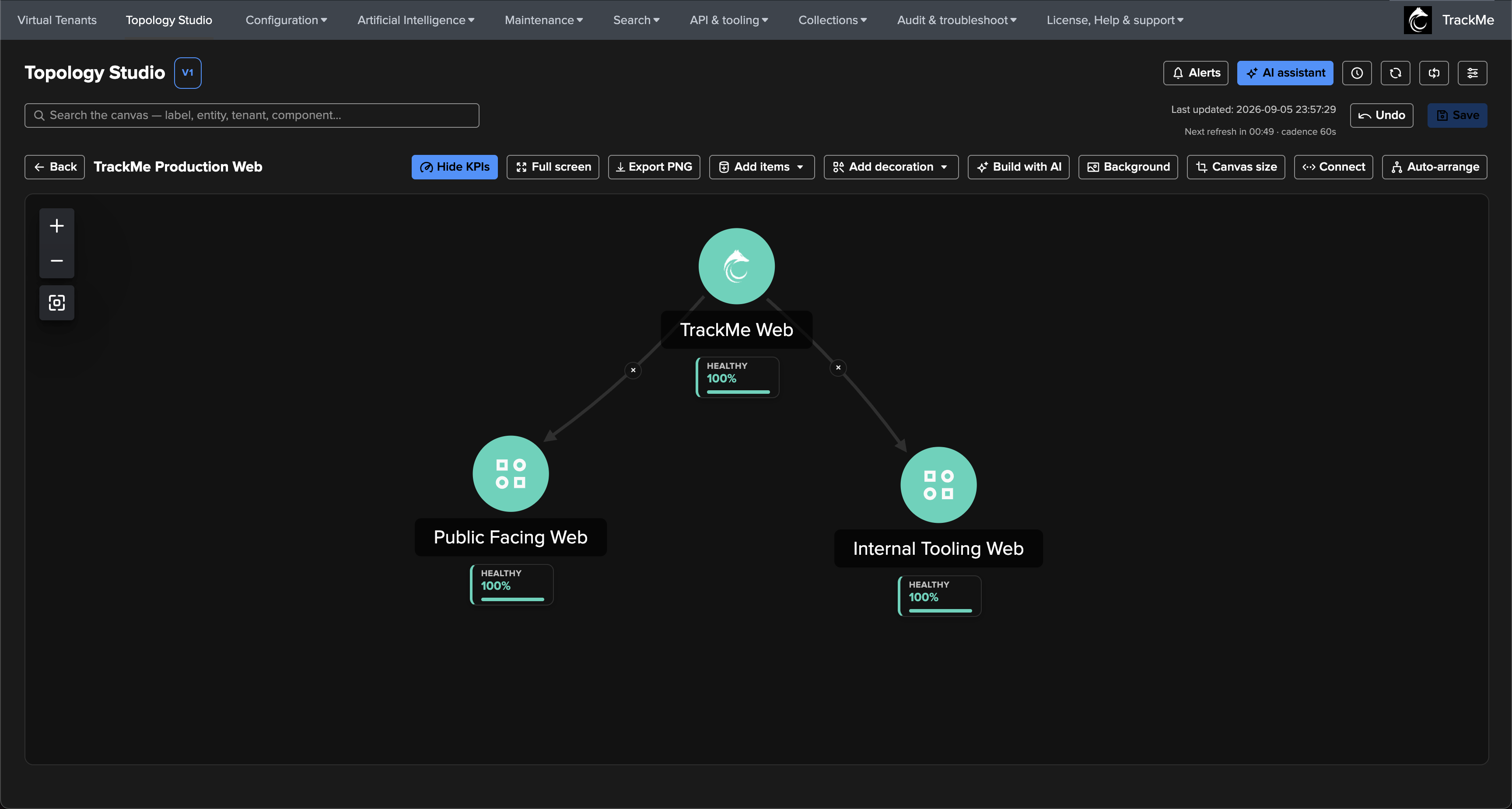Click the Back button
The width and height of the screenshot is (1512, 809).
(x=55, y=167)
